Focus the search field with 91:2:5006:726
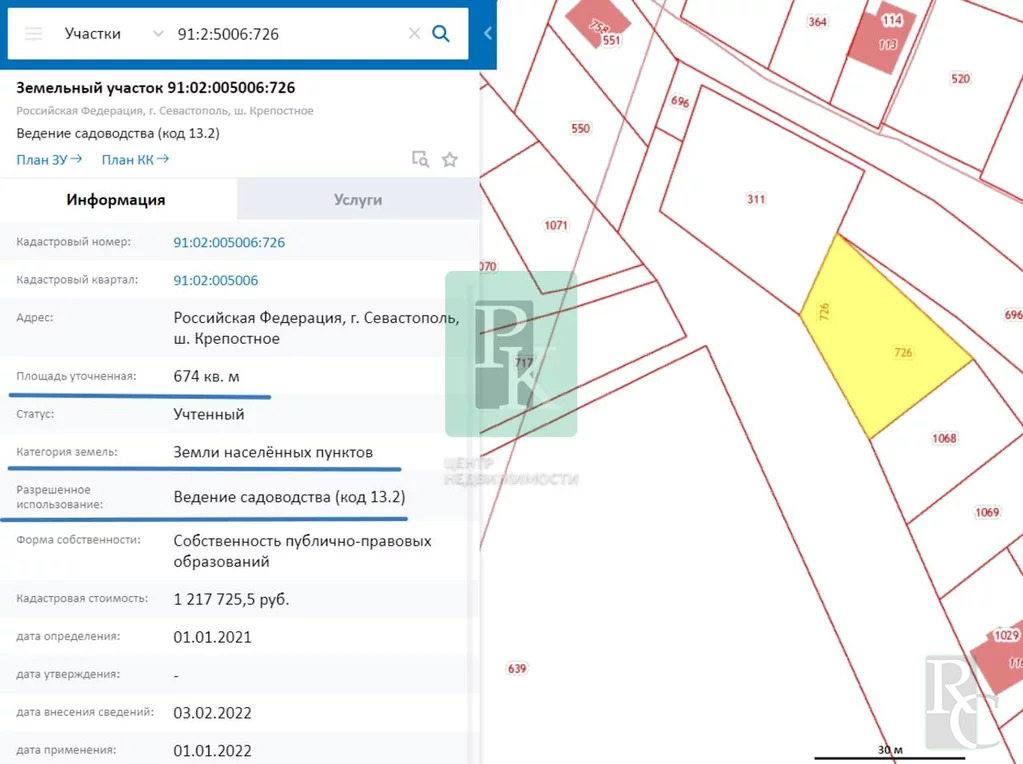 coord(287,34)
